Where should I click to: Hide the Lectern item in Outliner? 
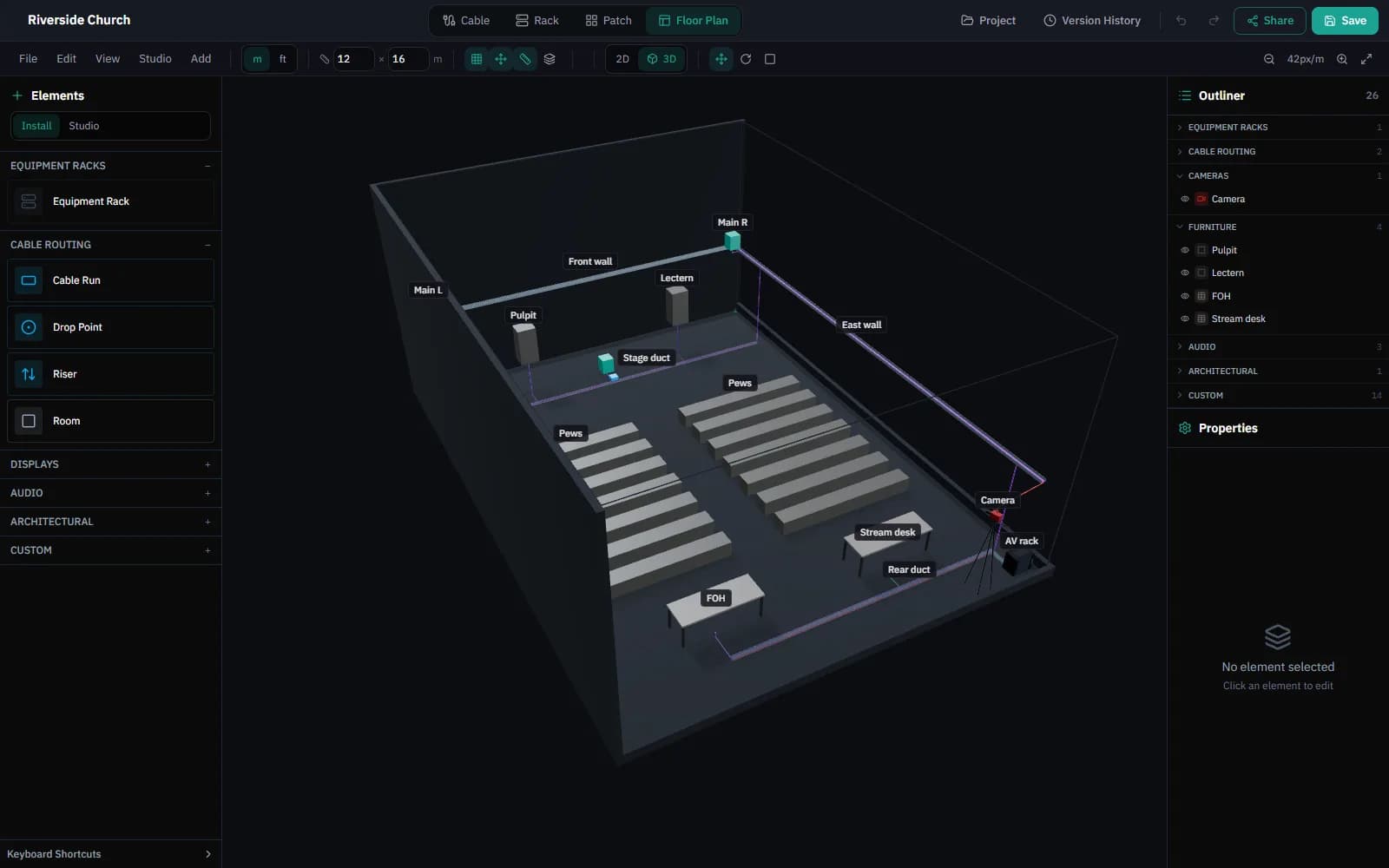(1185, 273)
